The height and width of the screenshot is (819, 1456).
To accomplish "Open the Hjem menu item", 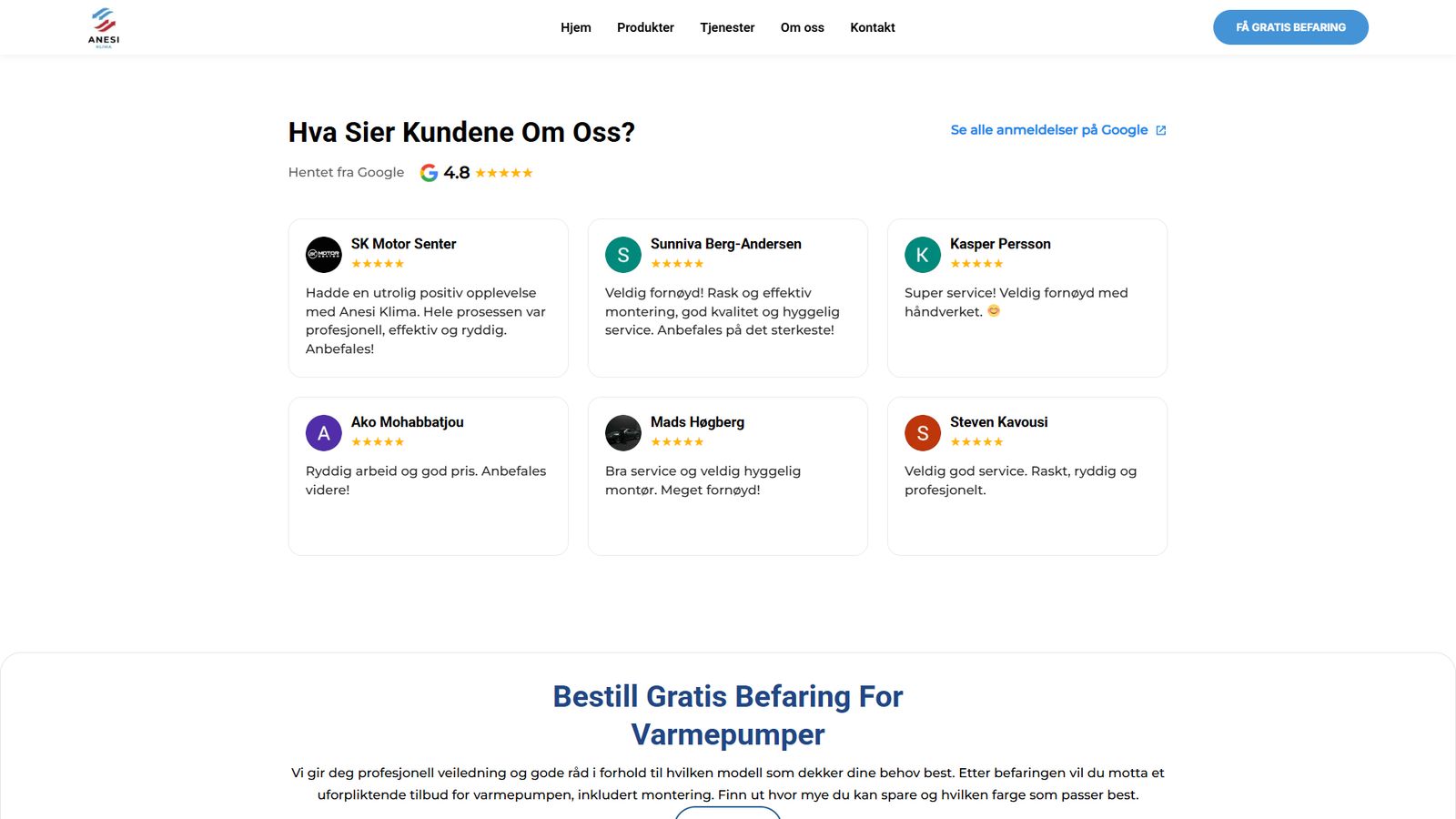I will point(576,27).
